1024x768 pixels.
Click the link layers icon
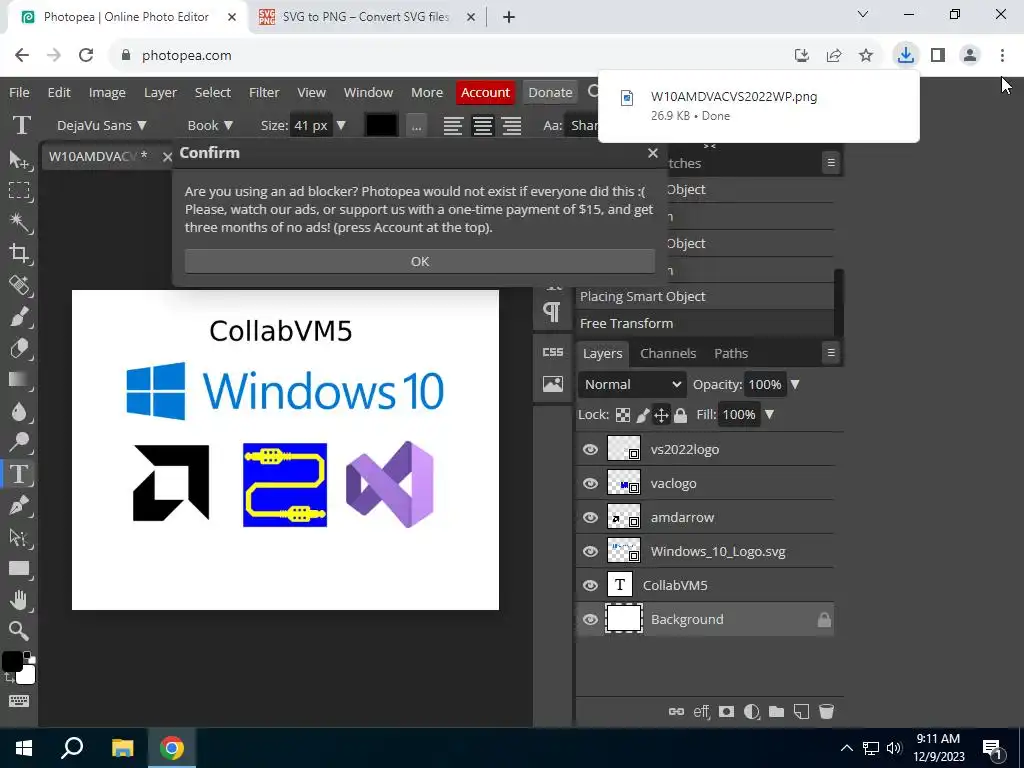677,711
